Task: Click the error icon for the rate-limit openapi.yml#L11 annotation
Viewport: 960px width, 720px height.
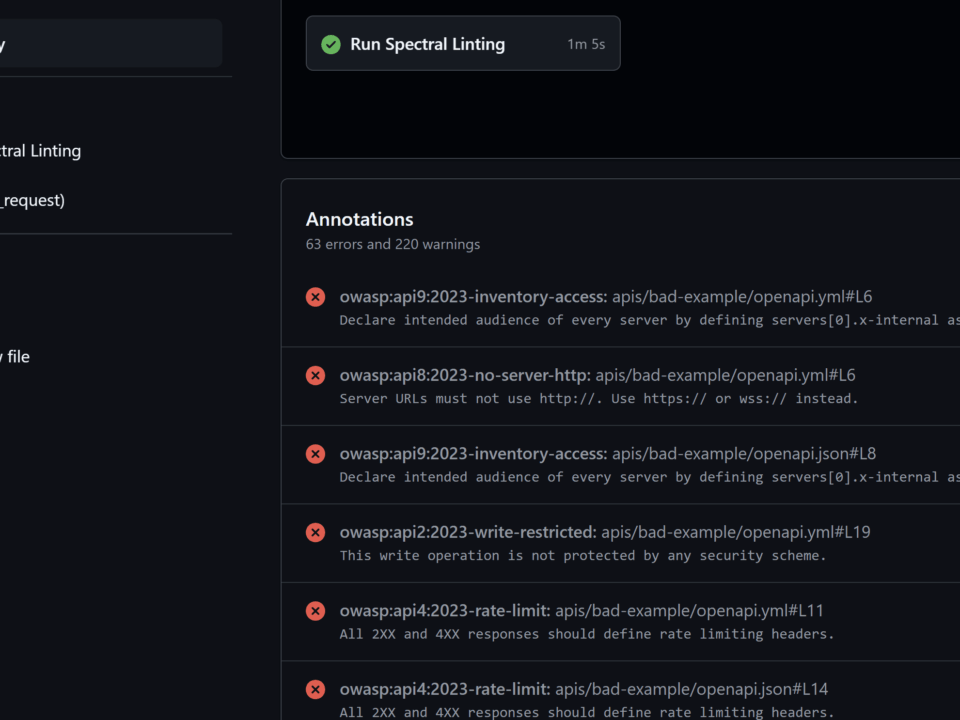Action: (x=315, y=610)
